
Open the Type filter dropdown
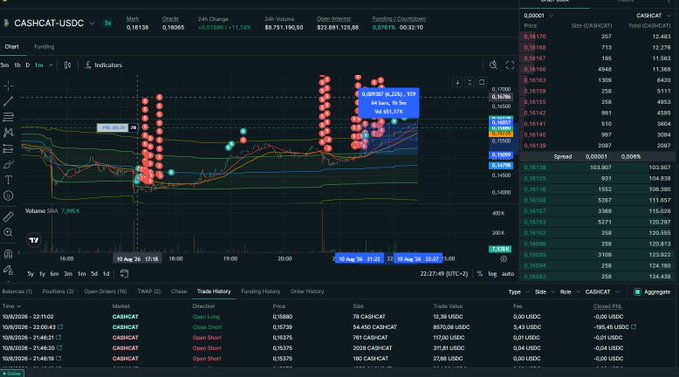click(519, 292)
